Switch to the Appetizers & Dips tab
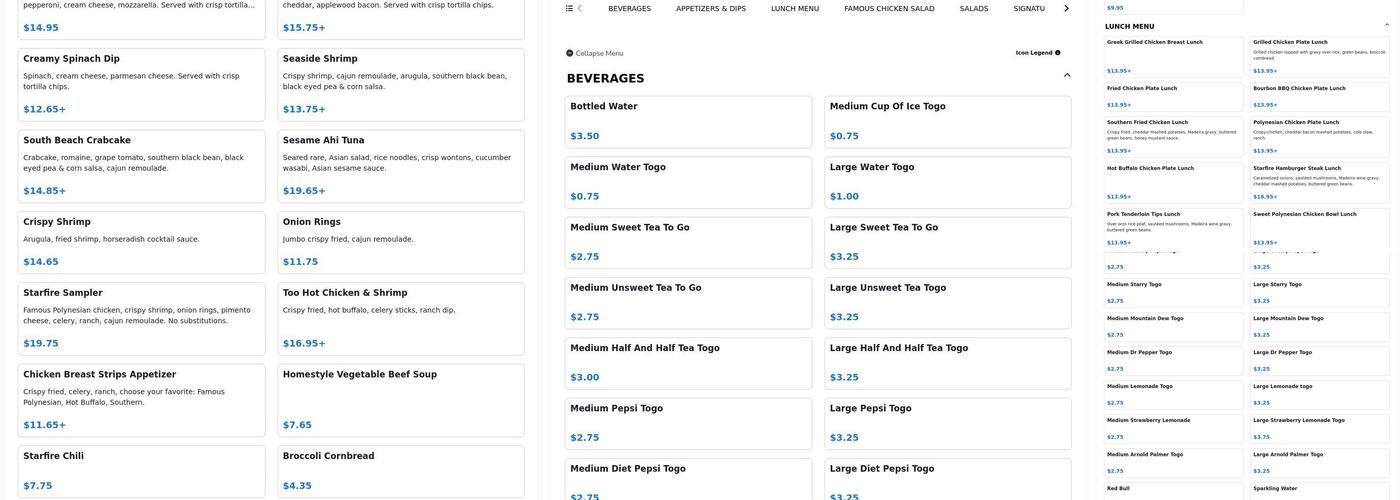 pyautogui.click(x=711, y=9)
